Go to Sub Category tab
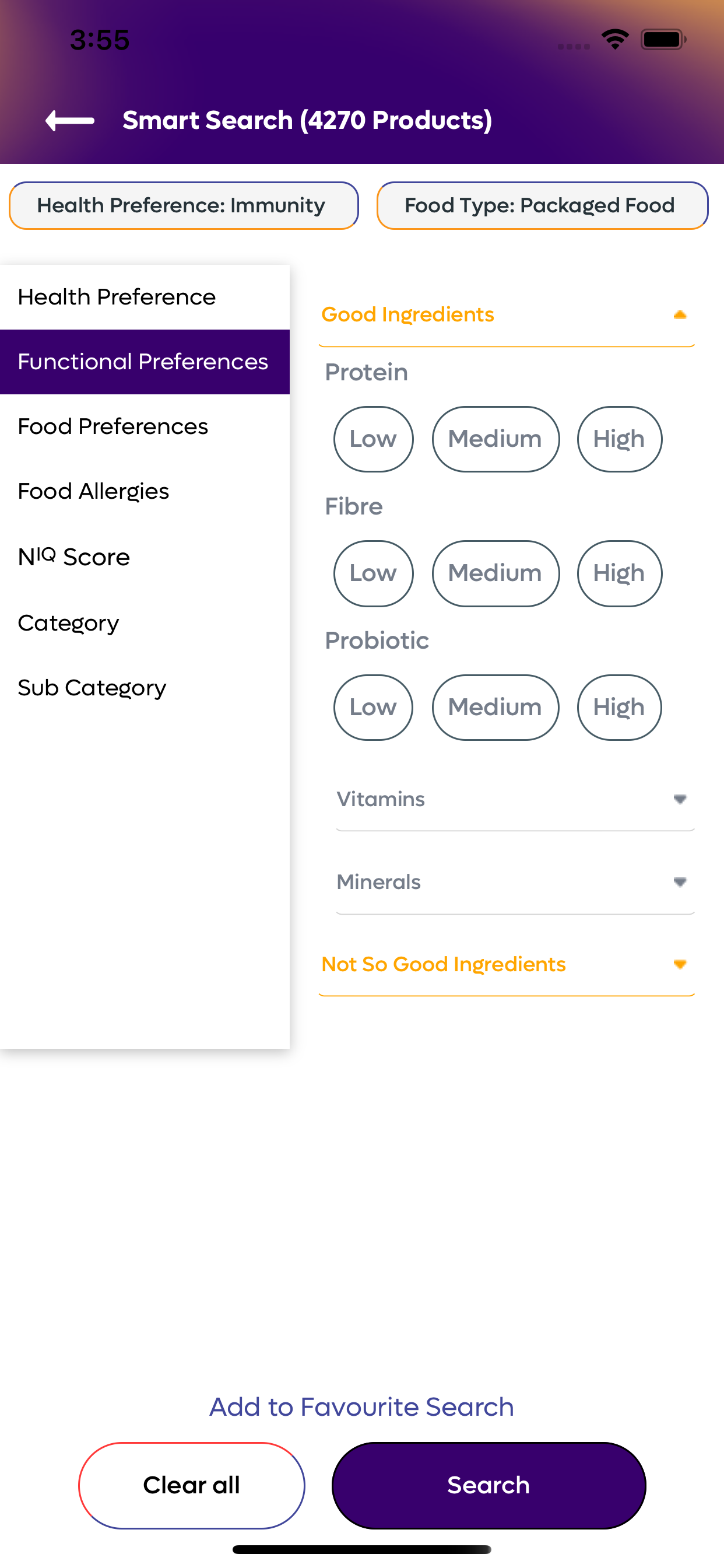 click(145, 688)
